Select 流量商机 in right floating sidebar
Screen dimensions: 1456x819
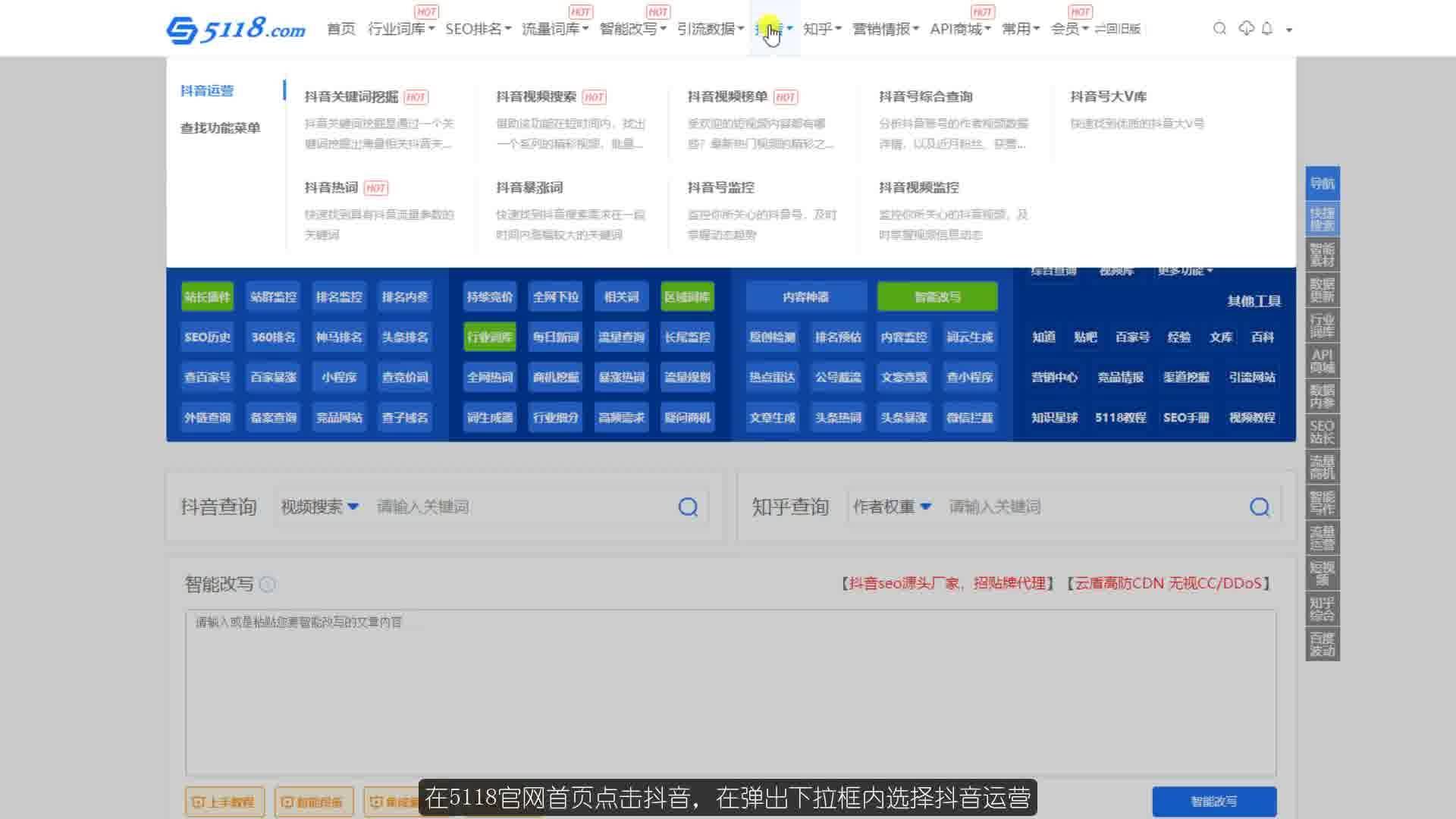1323,467
